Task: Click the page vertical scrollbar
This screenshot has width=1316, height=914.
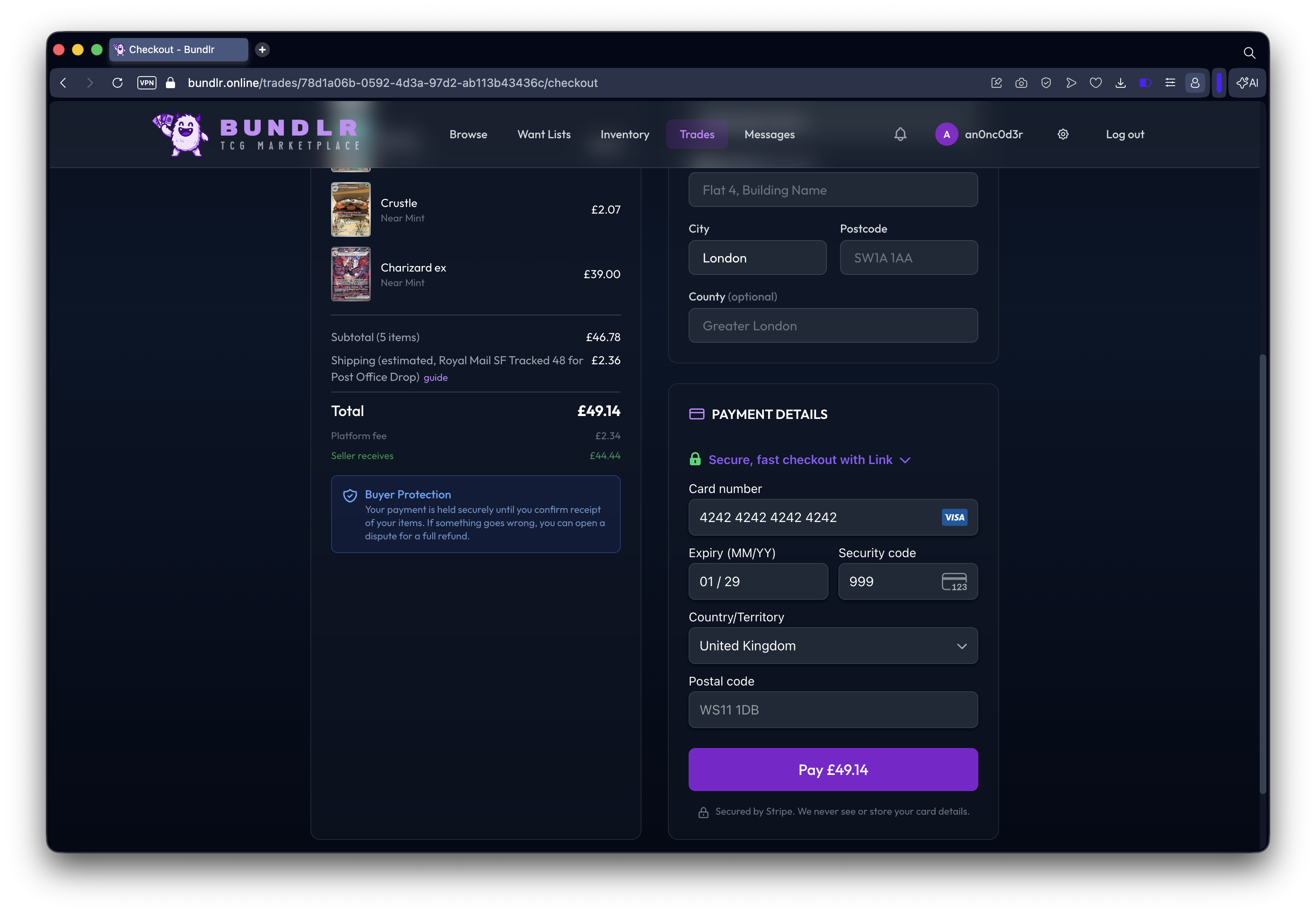Action: tap(1263, 574)
